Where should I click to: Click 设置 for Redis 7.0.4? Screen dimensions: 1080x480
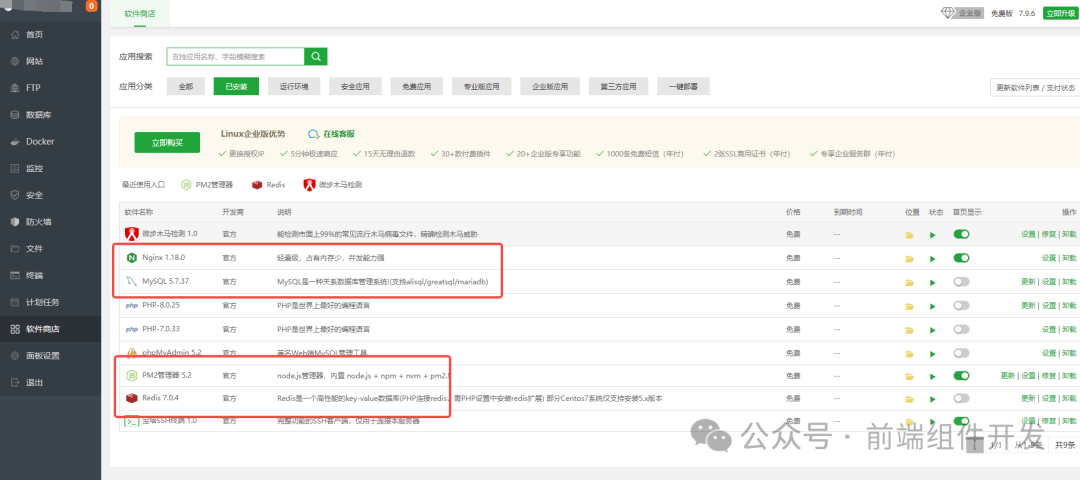click(x=1048, y=399)
